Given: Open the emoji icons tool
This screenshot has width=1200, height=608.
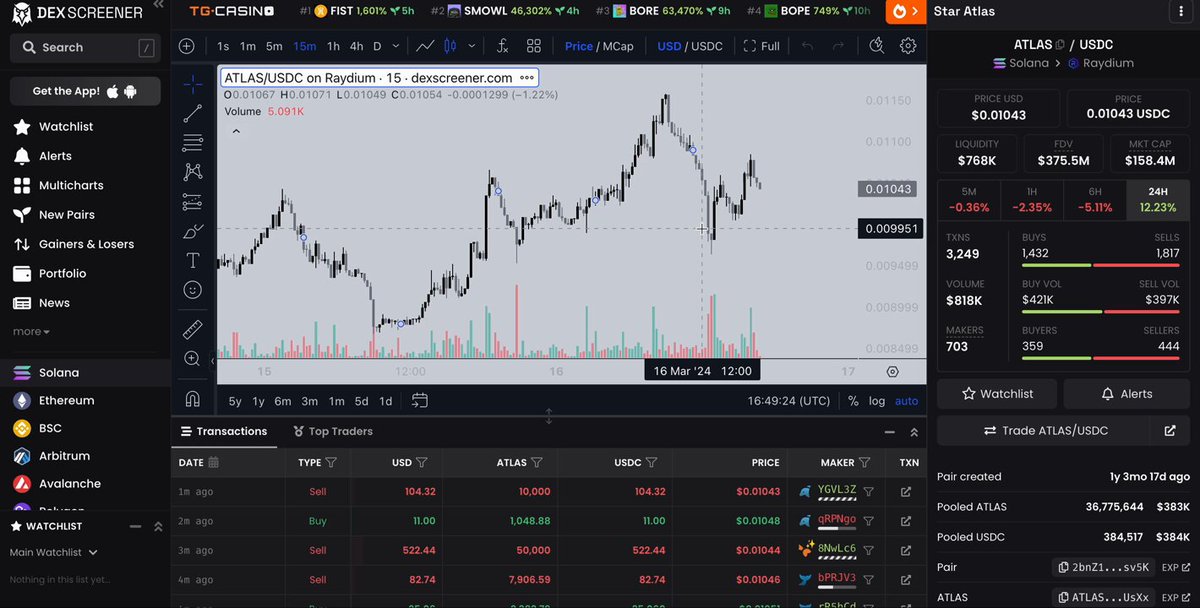Looking at the screenshot, I should tap(193, 290).
